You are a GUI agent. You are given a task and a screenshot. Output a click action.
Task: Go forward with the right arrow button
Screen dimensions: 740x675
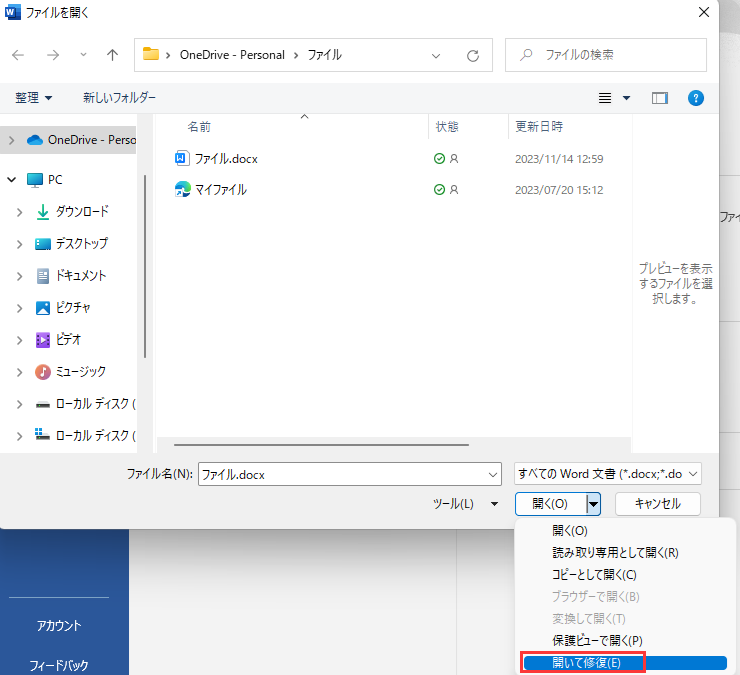pyautogui.click(x=53, y=55)
